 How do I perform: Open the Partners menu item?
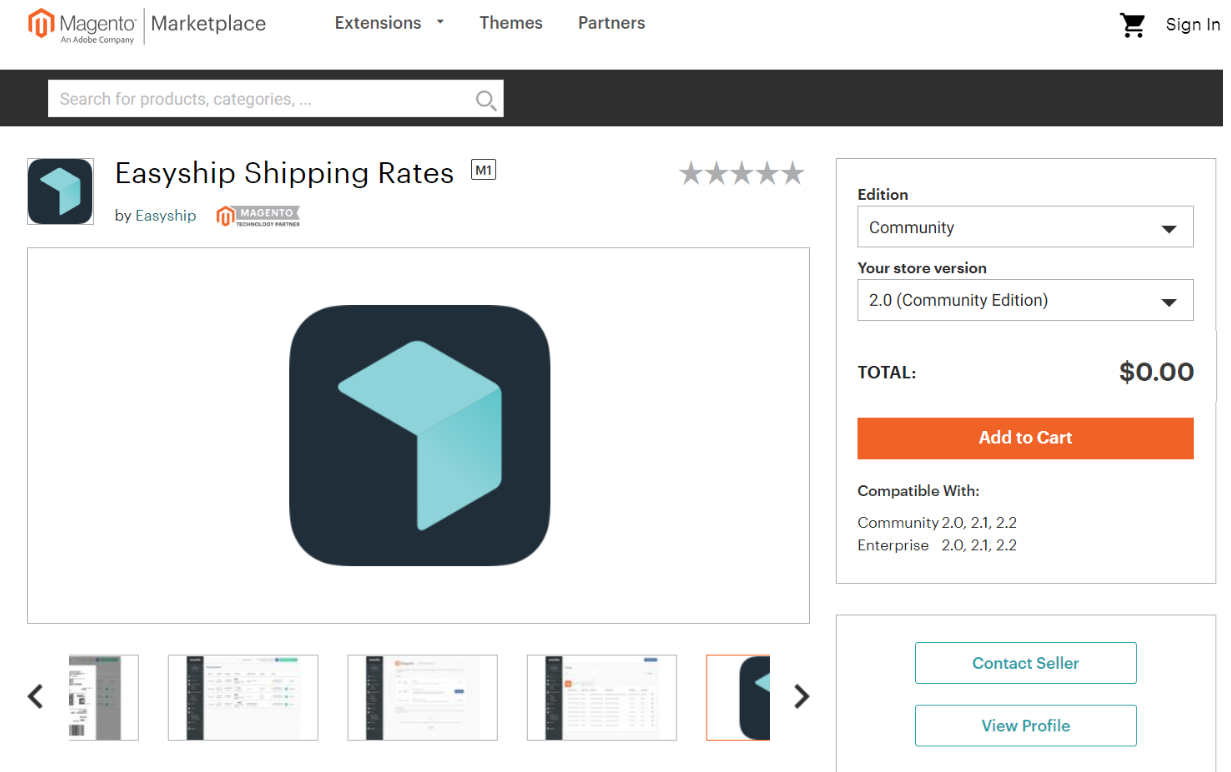point(612,23)
